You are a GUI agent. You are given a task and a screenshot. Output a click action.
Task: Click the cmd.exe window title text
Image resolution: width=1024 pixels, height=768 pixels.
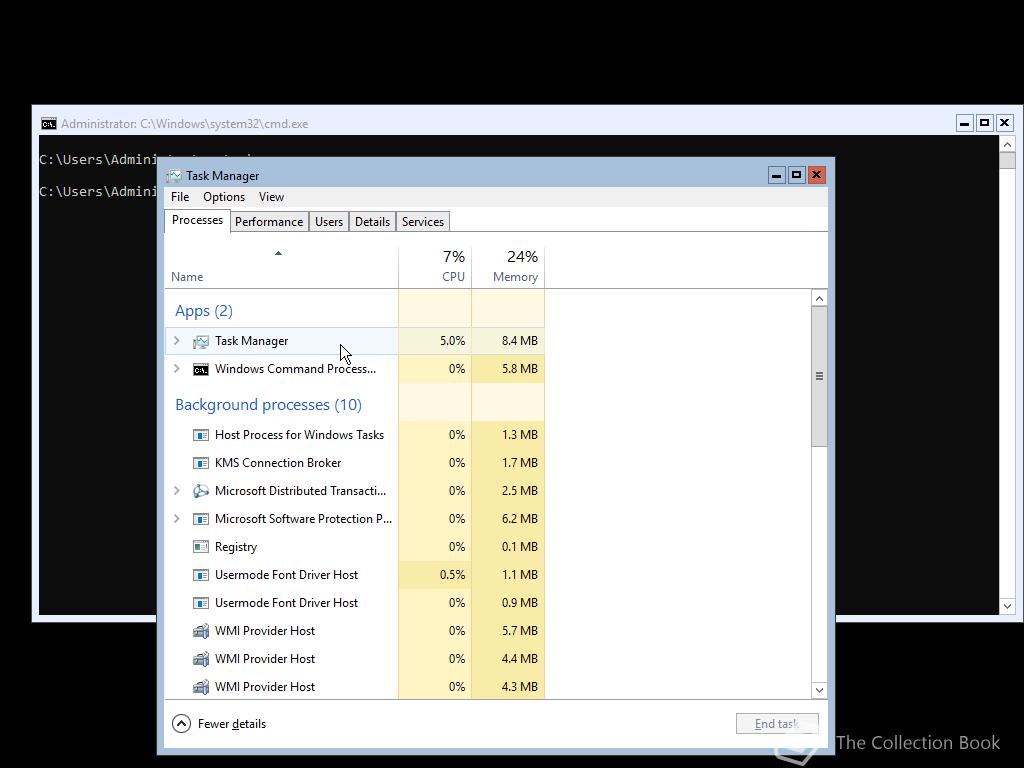(x=185, y=124)
